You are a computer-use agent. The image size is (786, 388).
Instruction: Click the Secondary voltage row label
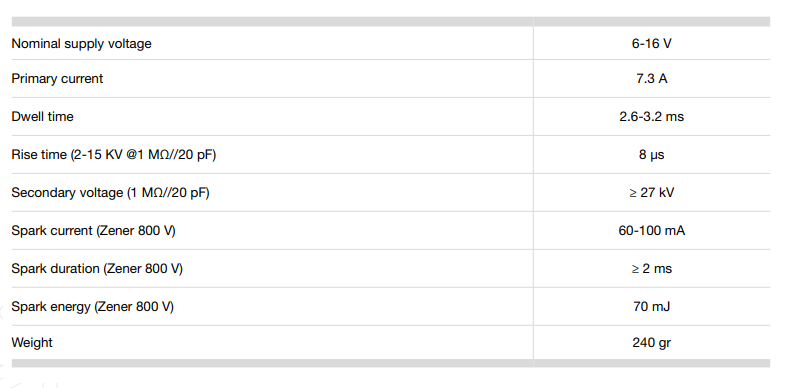(x=110, y=192)
